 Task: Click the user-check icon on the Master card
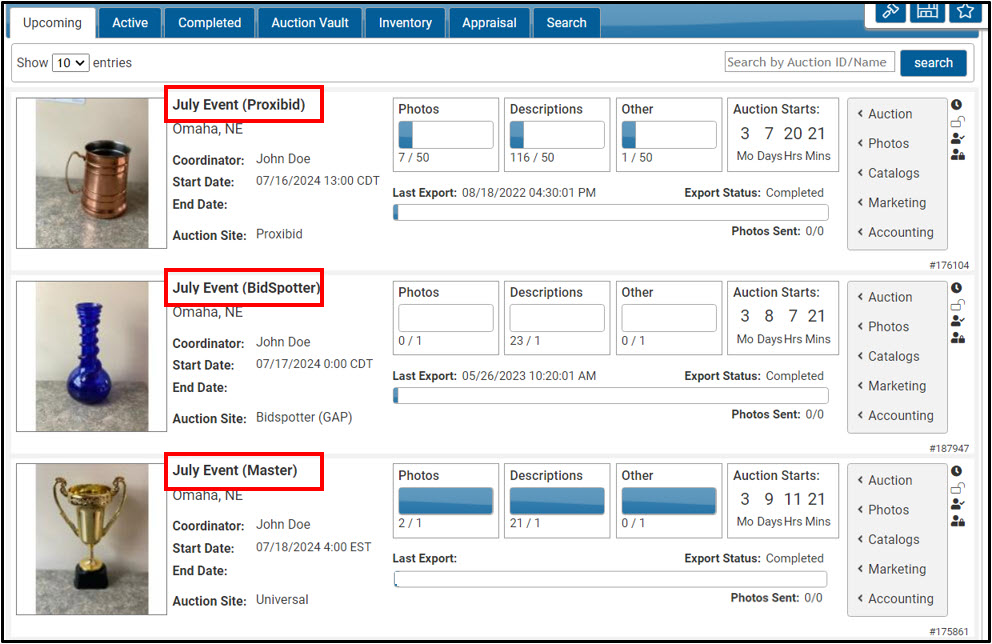point(955,503)
